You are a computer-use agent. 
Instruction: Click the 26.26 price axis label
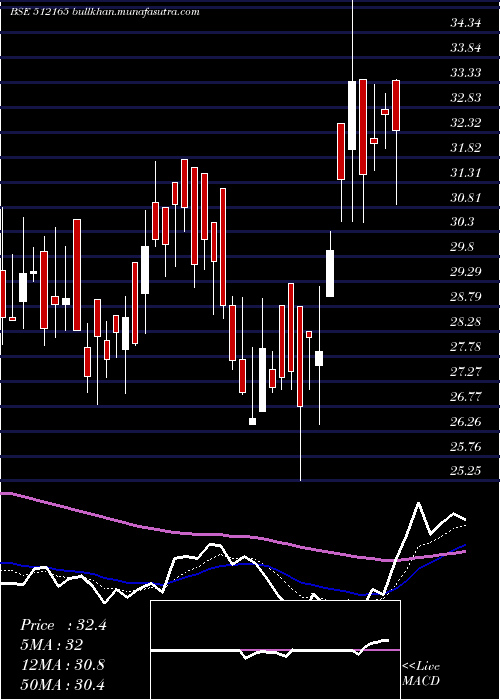466,422
